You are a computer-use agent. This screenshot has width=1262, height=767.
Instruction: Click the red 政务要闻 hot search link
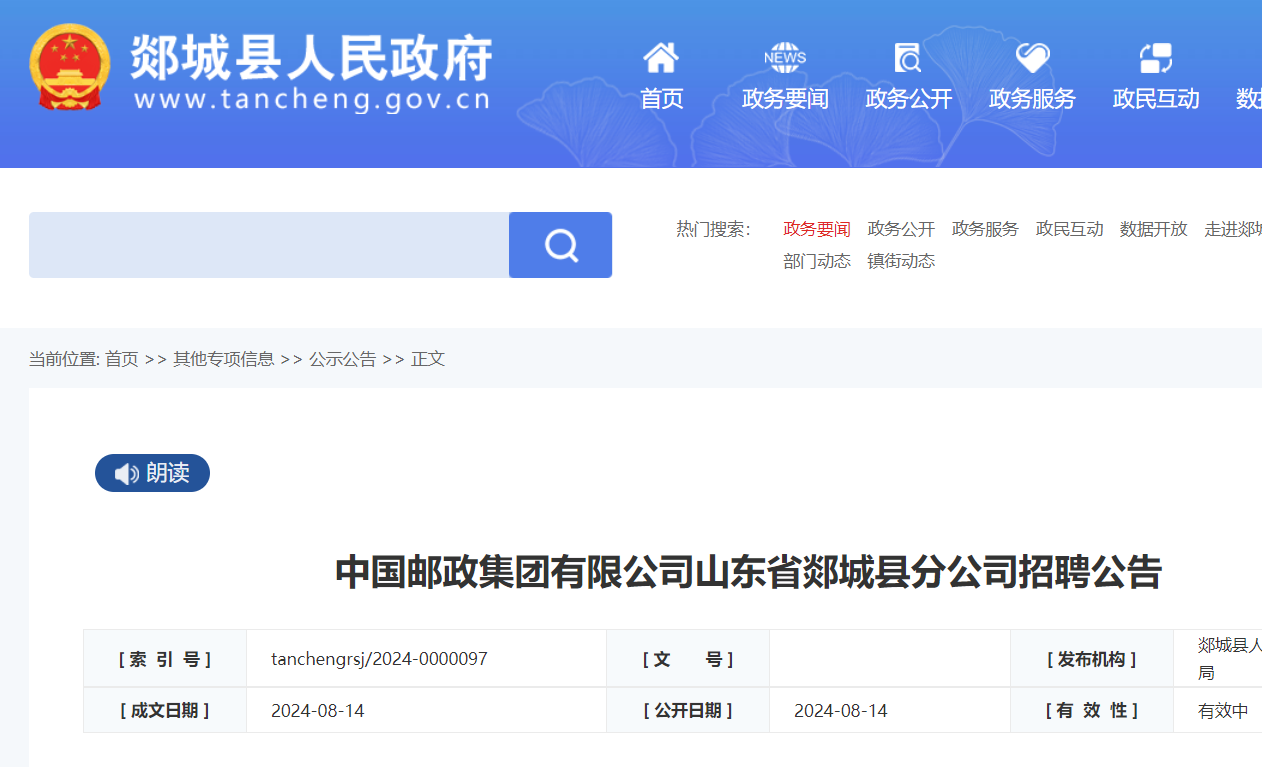pyautogui.click(x=817, y=229)
